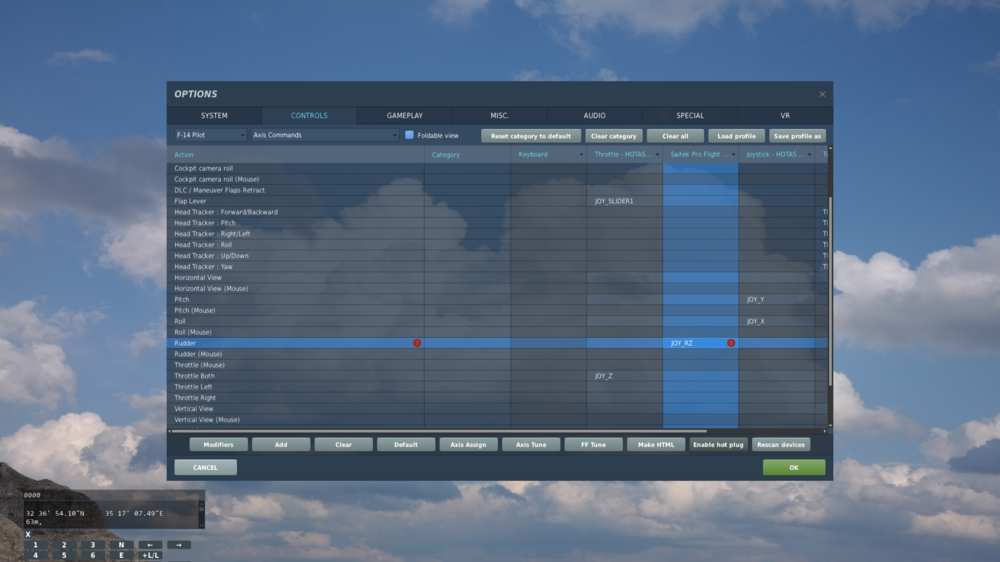The height and width of the screenshot is (562, 1000).
Task: Expand the Saitek Pro Flight column dropdown arrow
Action: [733, 154]
